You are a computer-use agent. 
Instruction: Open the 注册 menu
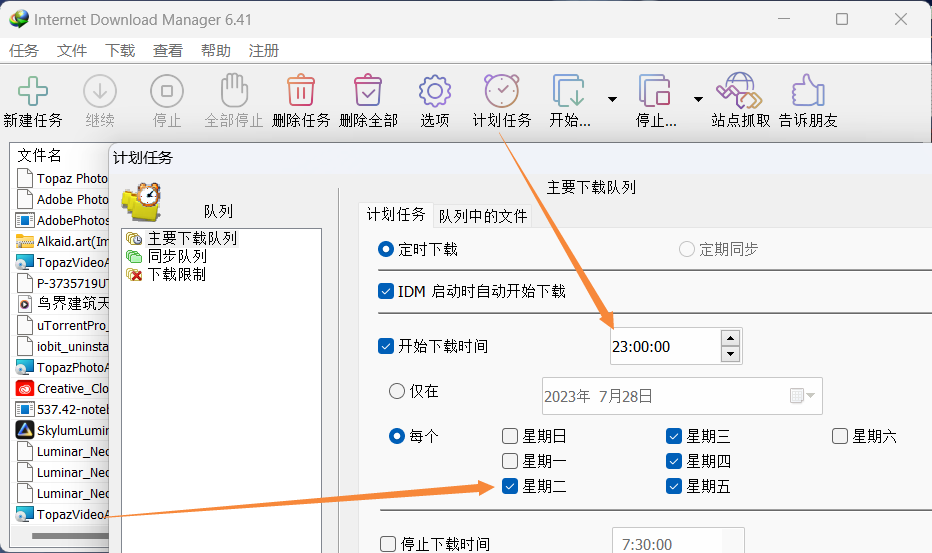264,51
